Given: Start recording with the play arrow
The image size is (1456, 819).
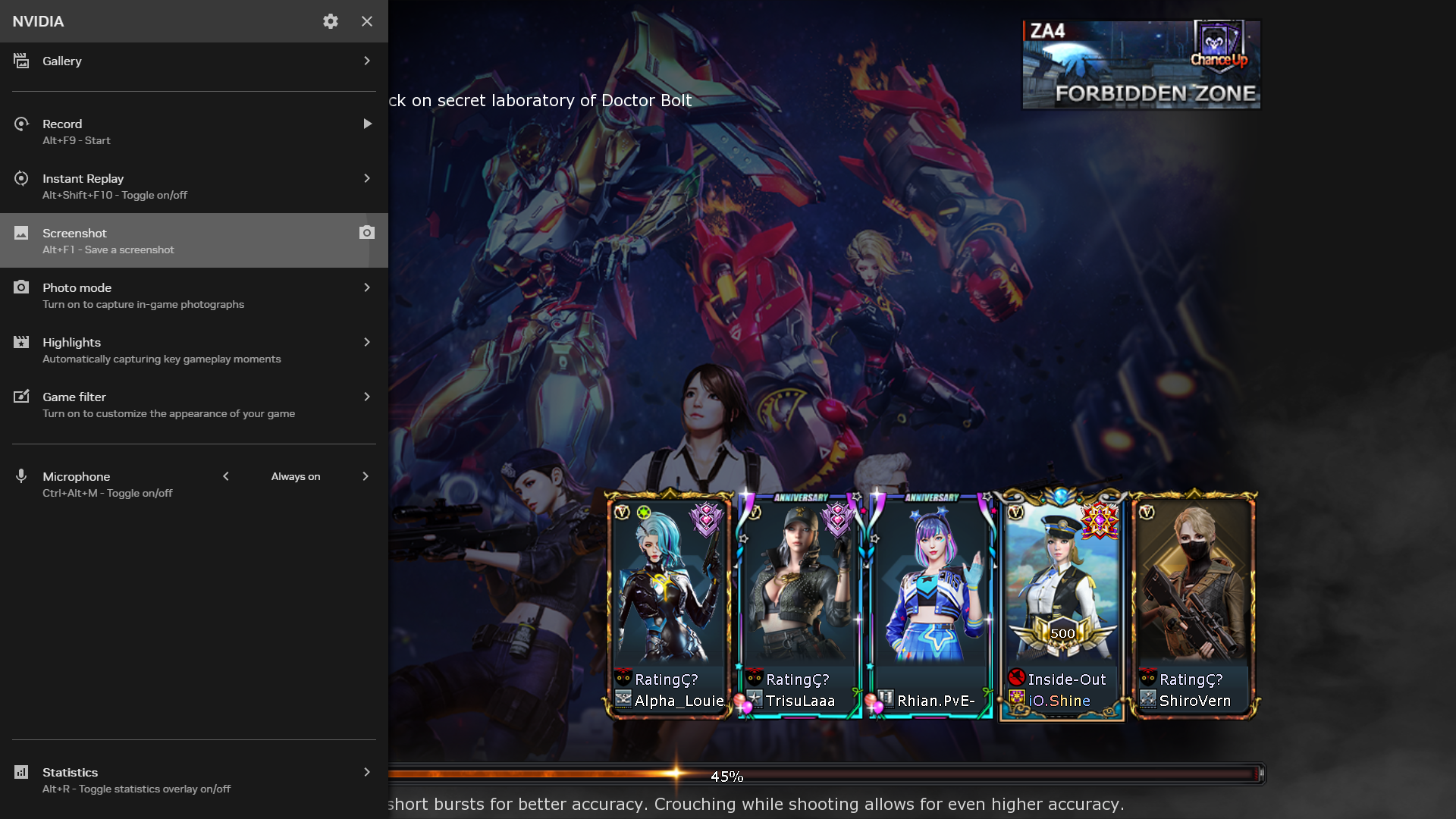Looking at the screenshot, I should pyautogui.click(x=367, y=124).
